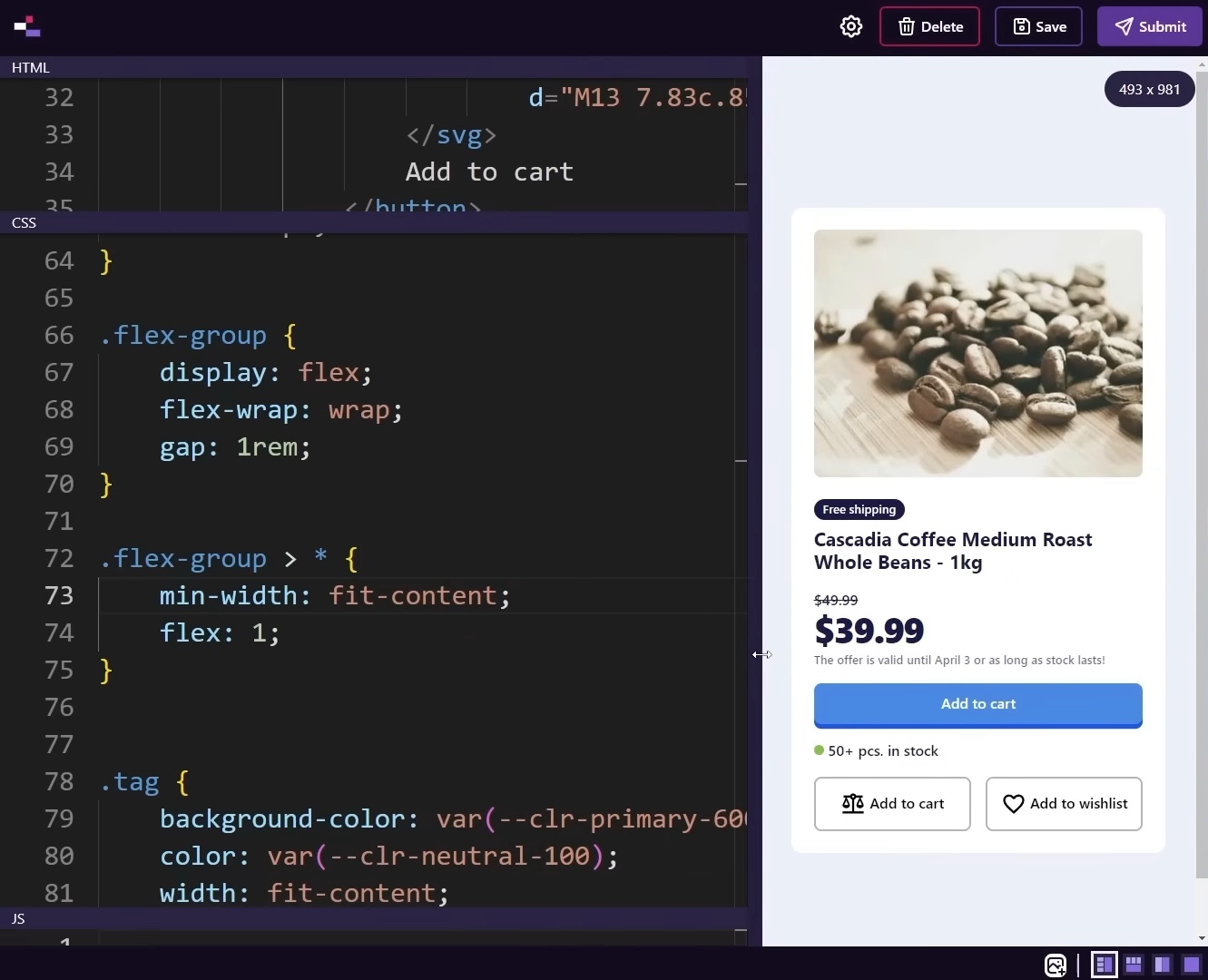Select the editors-on-top layout icon
Image resolution: width=1208 pixels, height=980 pixels.
(1134, 965)
